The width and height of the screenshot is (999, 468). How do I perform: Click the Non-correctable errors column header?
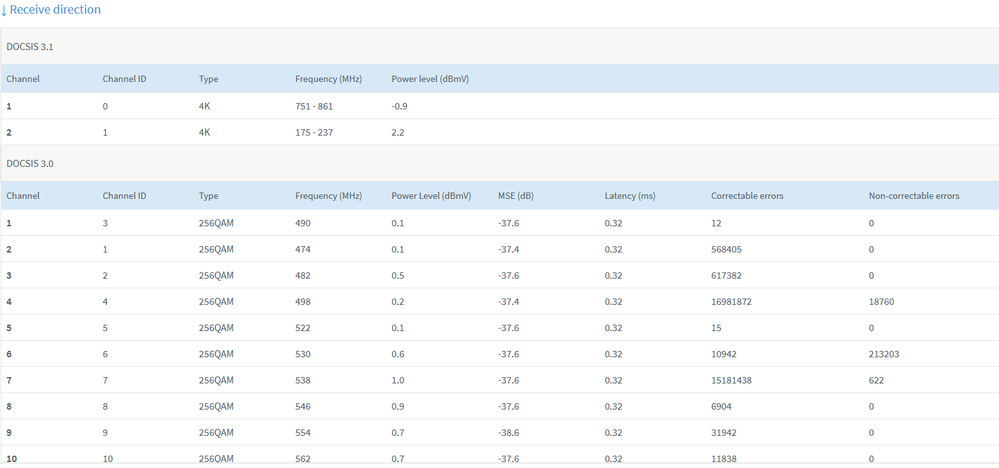[x=914, y=196]
